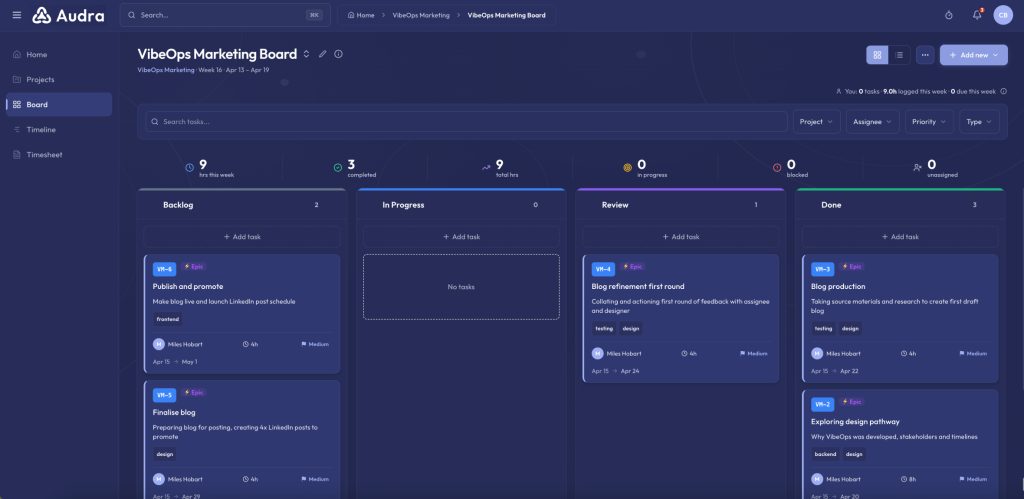Click VibeOps Marketing Board breadcrumb item
The height and width of the screenshot is (499, 1024).
pyautogui.click(x=506, y=15)
